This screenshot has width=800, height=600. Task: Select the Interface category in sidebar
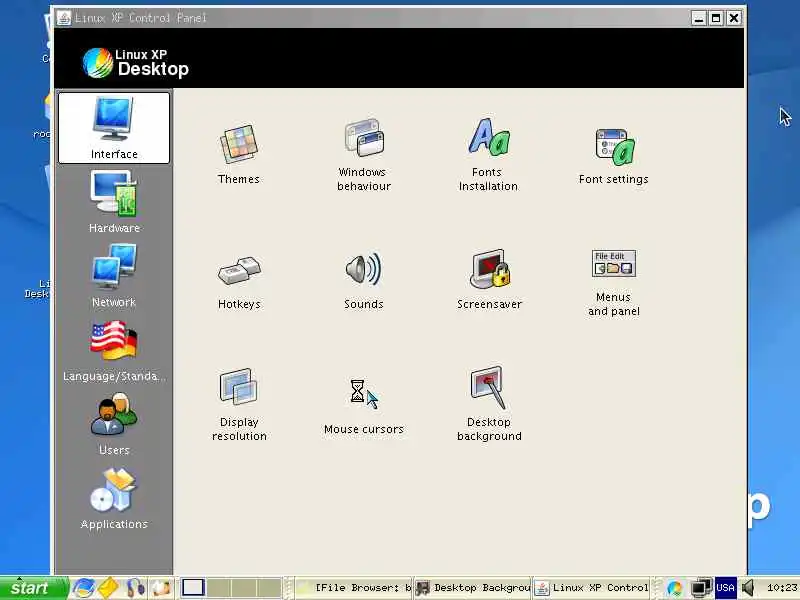point(114,128)
